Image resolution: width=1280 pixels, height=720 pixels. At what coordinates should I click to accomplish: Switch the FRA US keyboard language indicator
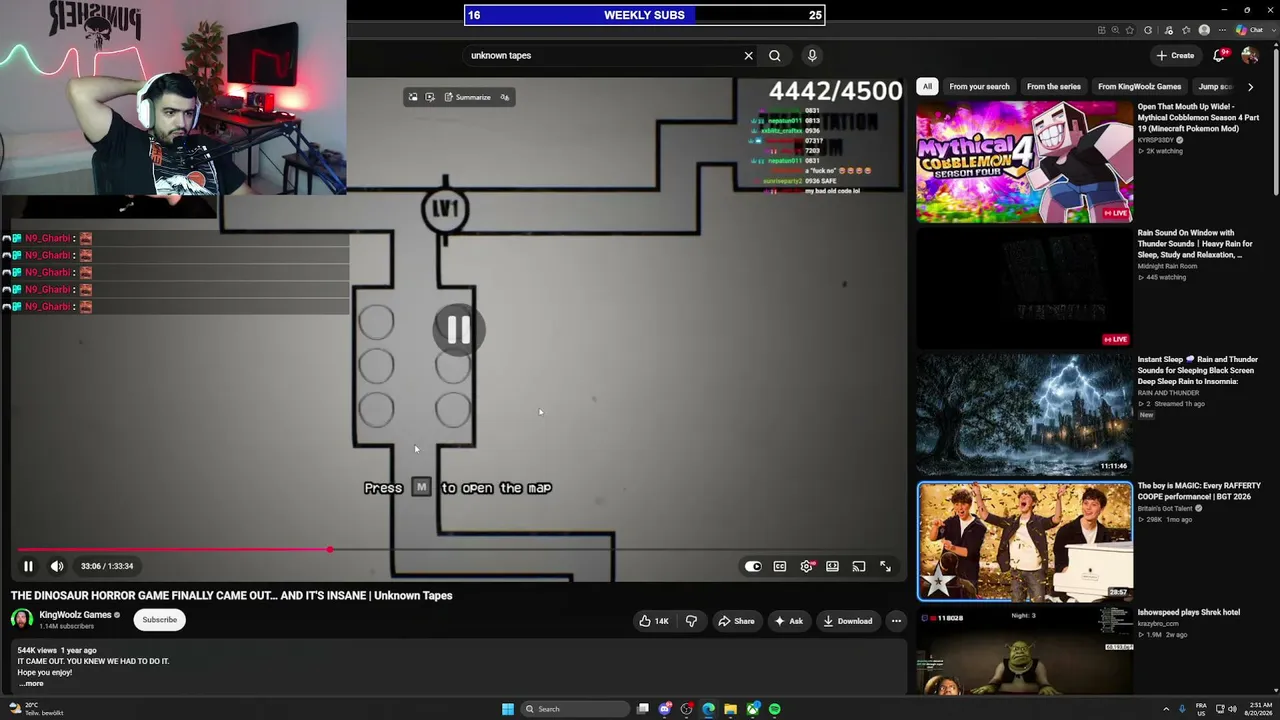[1201, 709]
